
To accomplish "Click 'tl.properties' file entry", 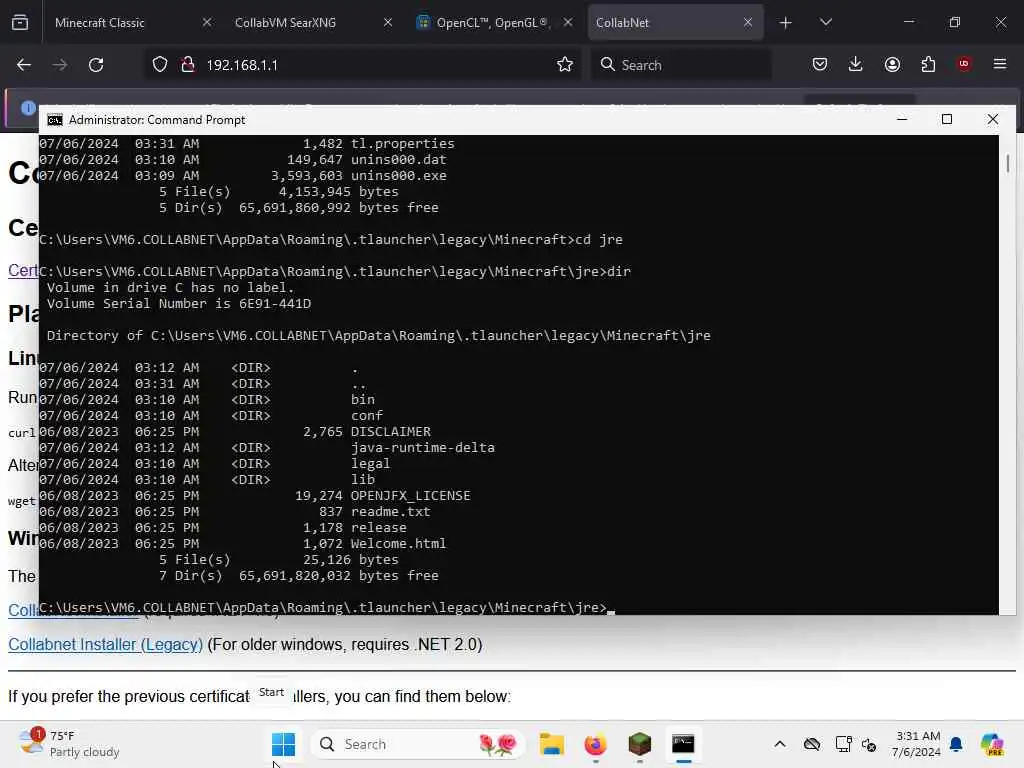I will (x=402, y=144).
